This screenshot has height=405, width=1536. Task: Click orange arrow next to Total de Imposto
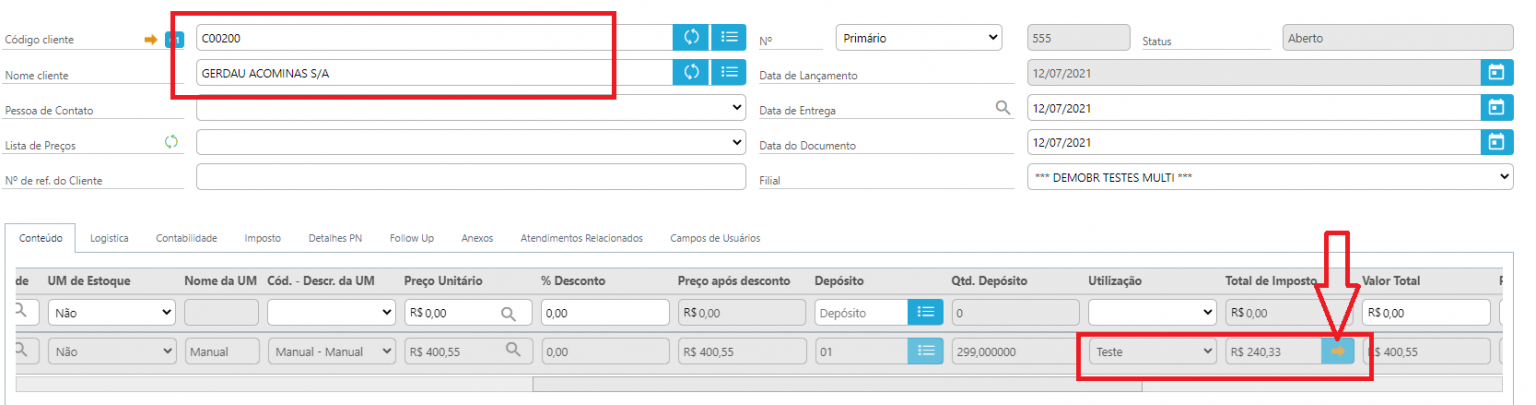(x=1338, y=351)
